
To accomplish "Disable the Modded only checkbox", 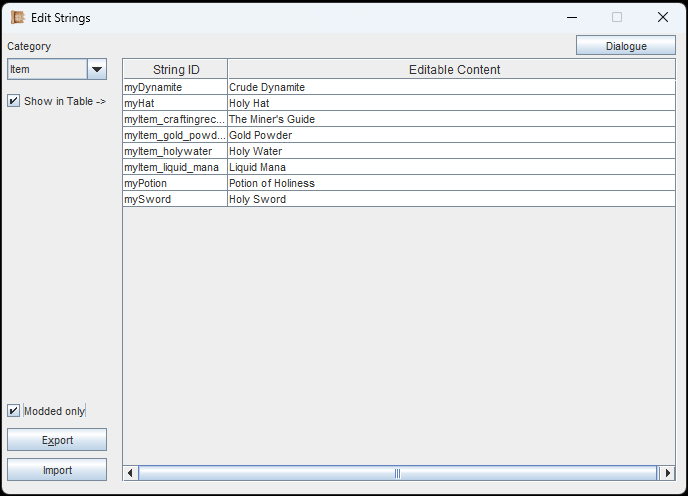I will 14,411.
